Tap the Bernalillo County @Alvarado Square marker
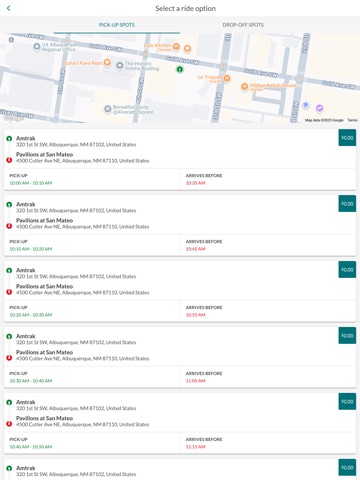Screen dimensions: 360x480 pyautogui.click(x=107, y=109)
